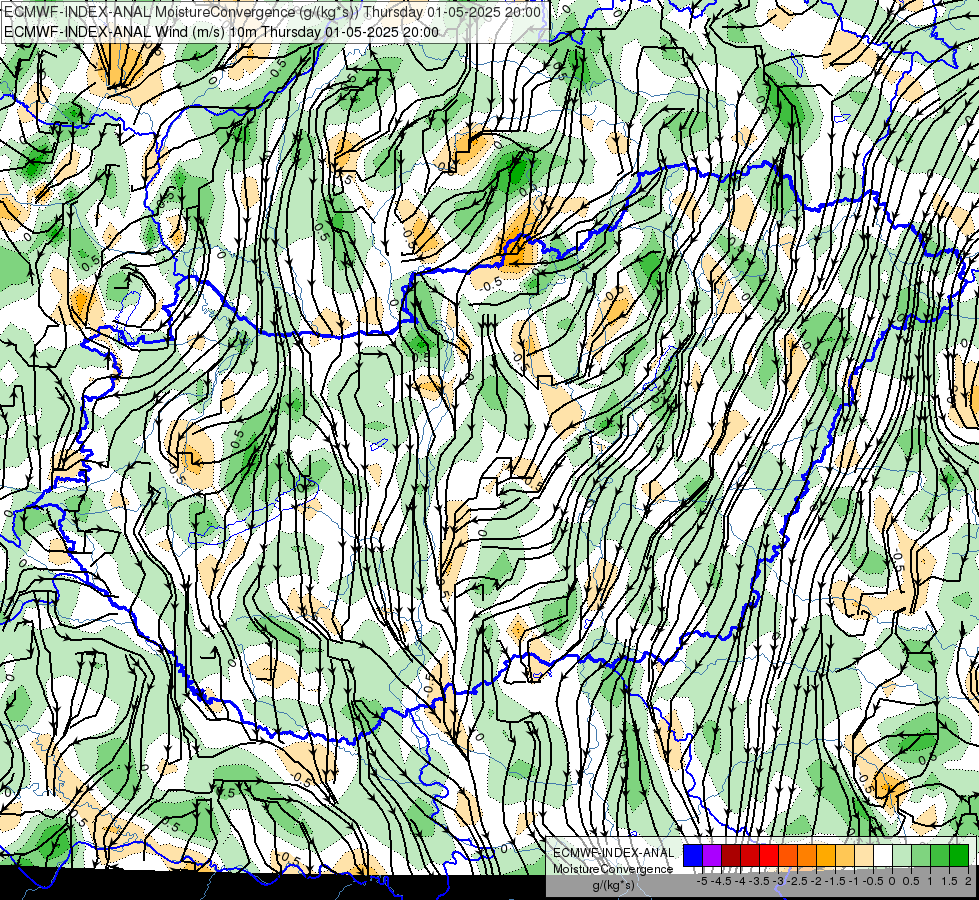Click the -1 legend scale value
This screenshot has width=979, height=900.
854,881
